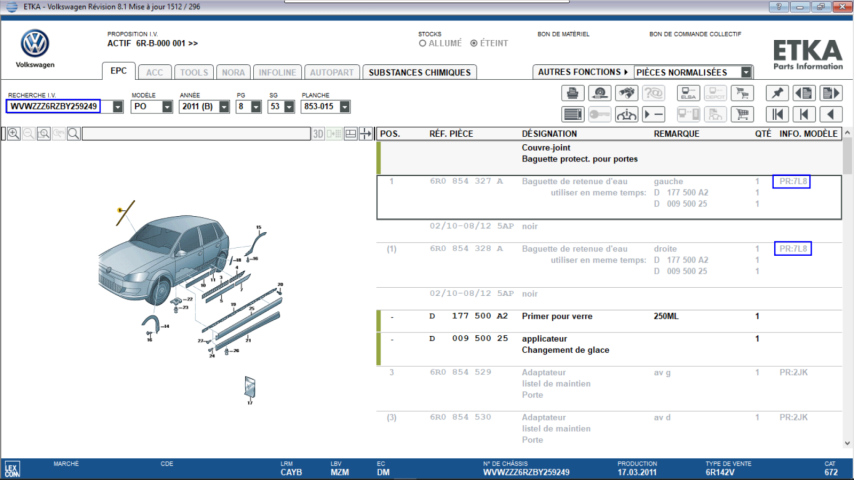Switch to the ACC tab
The height and width of the screenshot is (480, 854).
(x=154, y=72)
